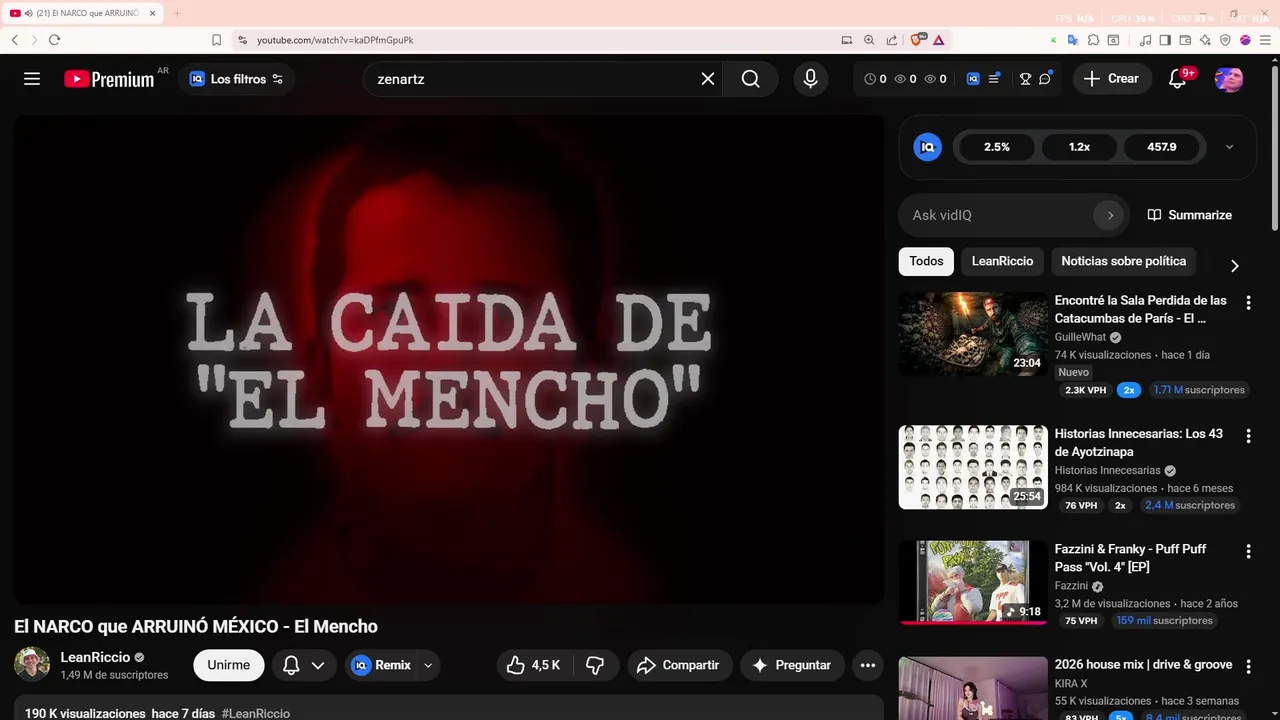
Task: Expand Remix dropdown arrow
Action: (x=428, y=665)
